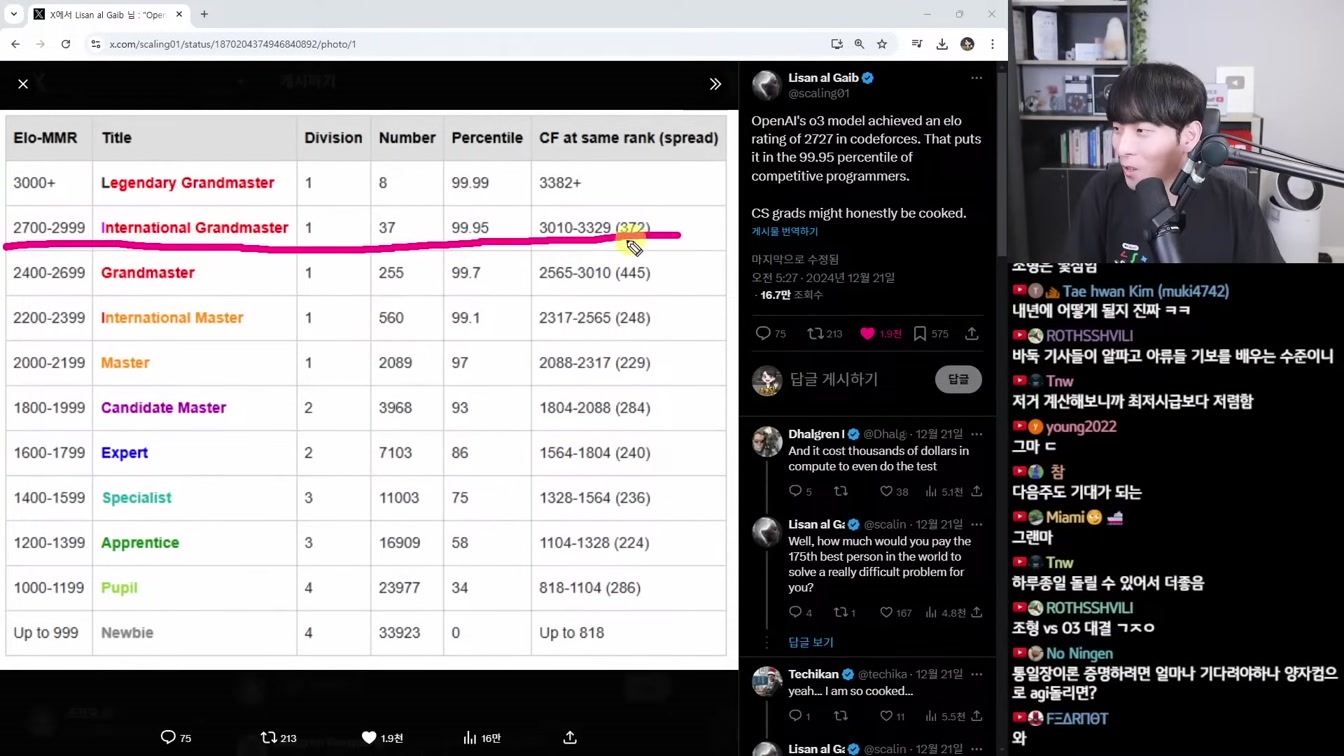View analytics 16만 under the photo

pyautogui.click(x=482, y=738)
